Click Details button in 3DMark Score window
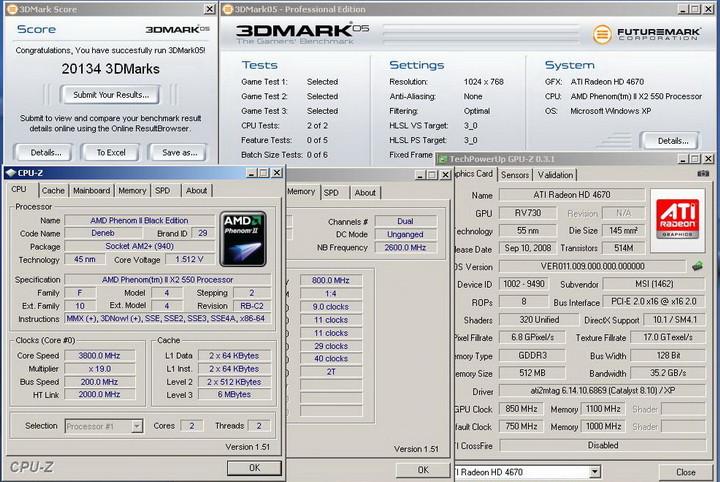Viewport: 720px width, 482px height. 45,152
